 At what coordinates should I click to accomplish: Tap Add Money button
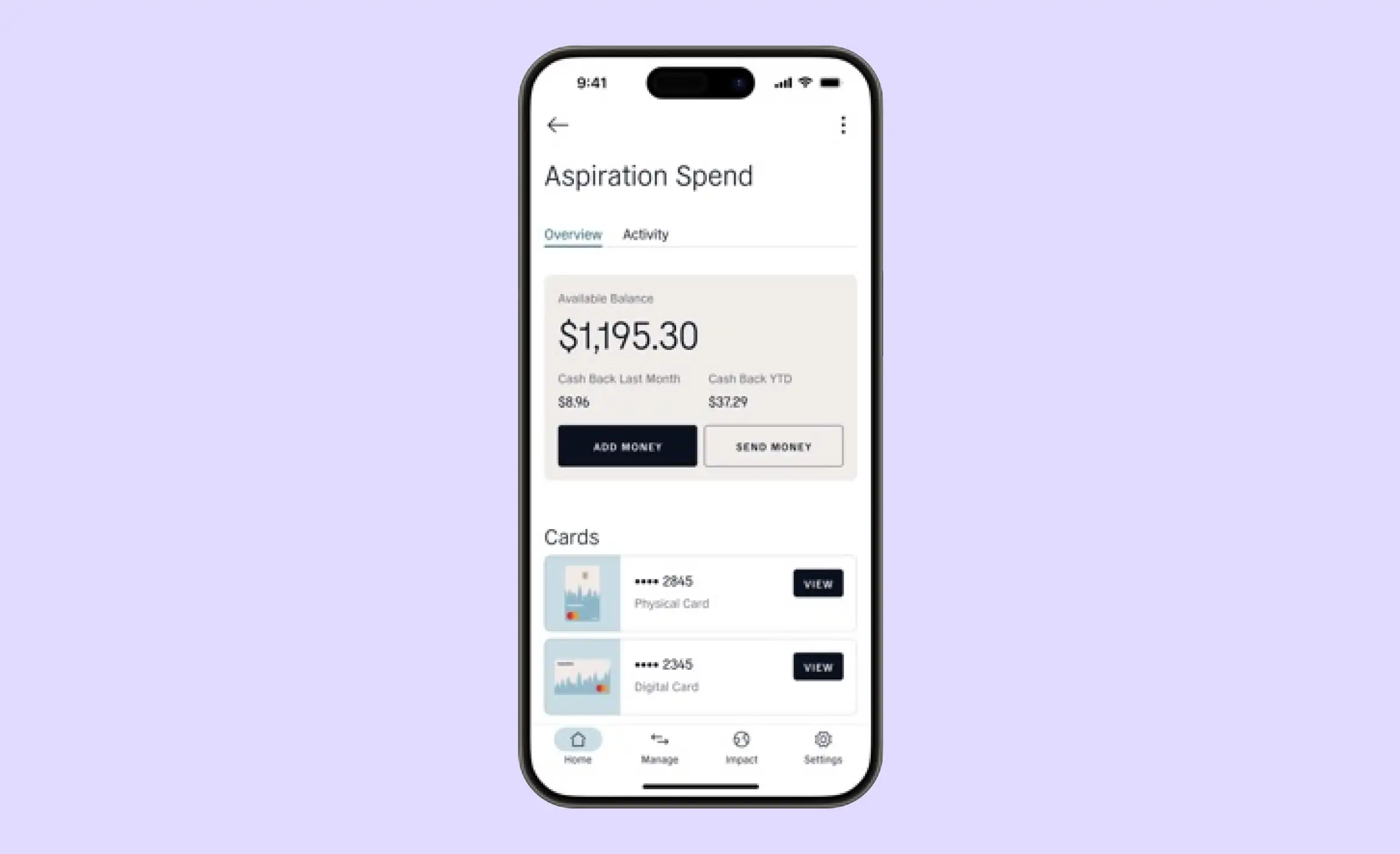point(627,446)
